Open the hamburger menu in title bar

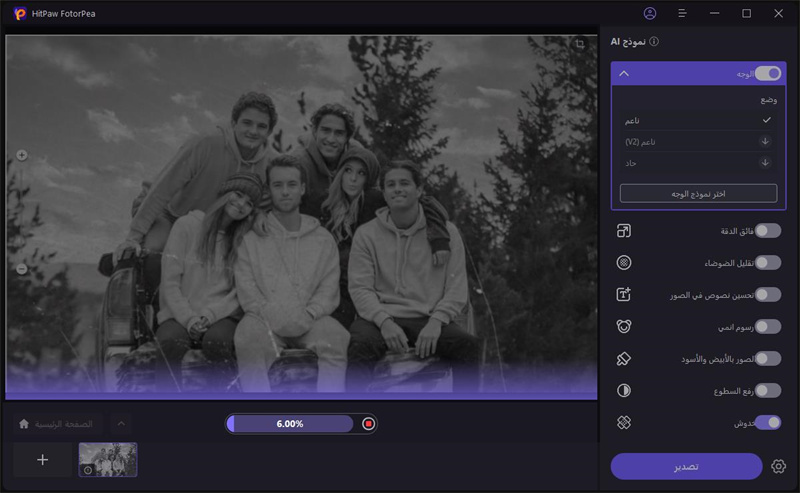point(682,14)
